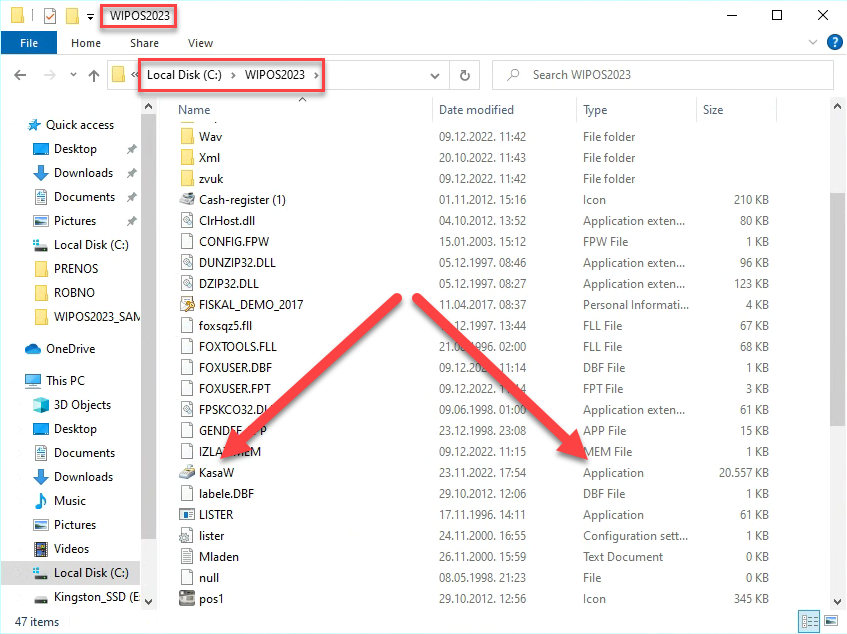Select the Cash-register (1) icon file
Screen dimensions: 847x634
(x=186, y=199)
